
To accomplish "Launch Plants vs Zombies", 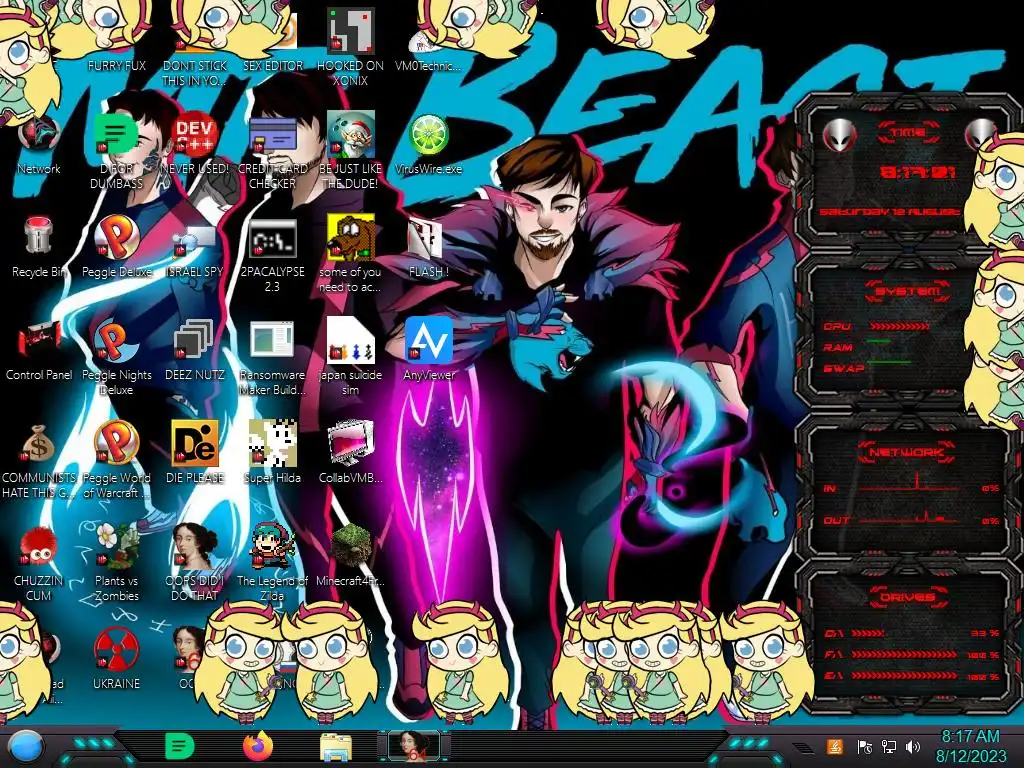I will point(116,564).
